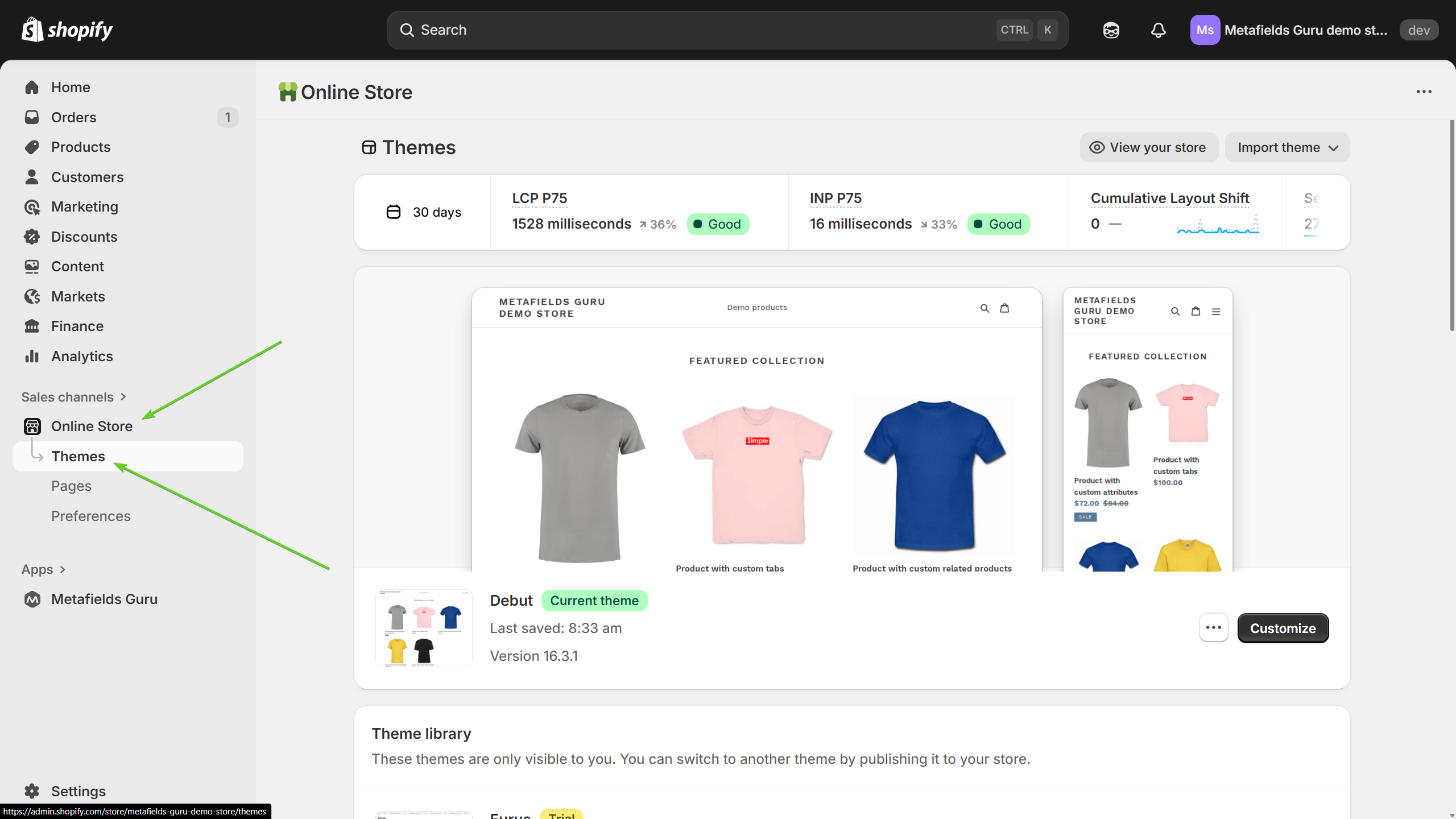Open the Sidekick assistant icon
Screen dimensions: 1456x819
click(x=1111, y=30)
